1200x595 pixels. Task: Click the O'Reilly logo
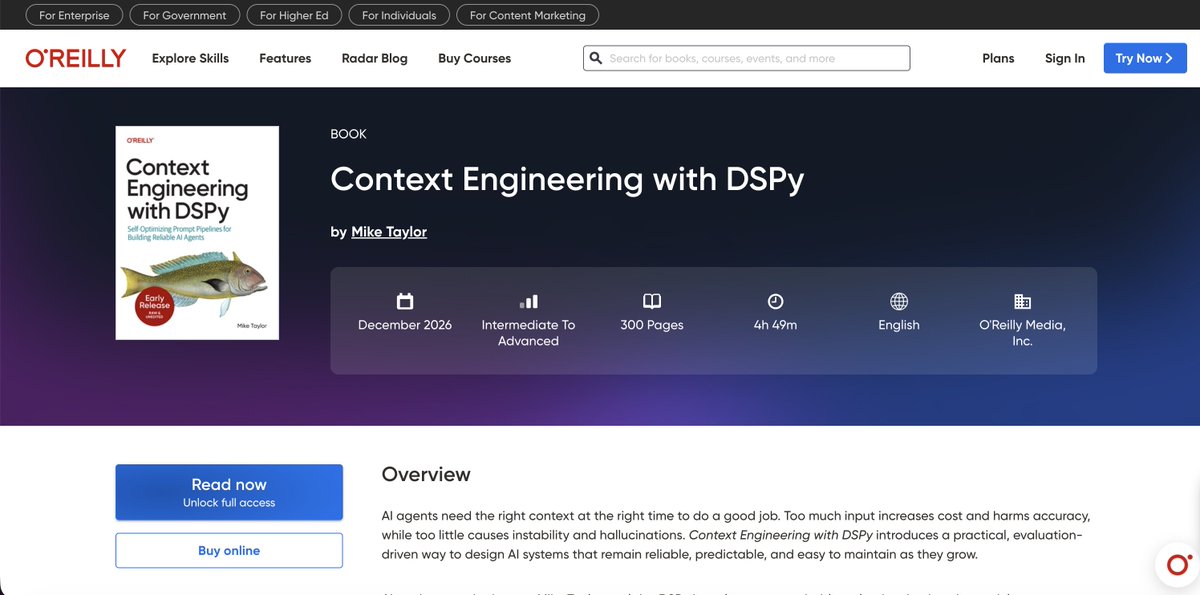(76, 58)
